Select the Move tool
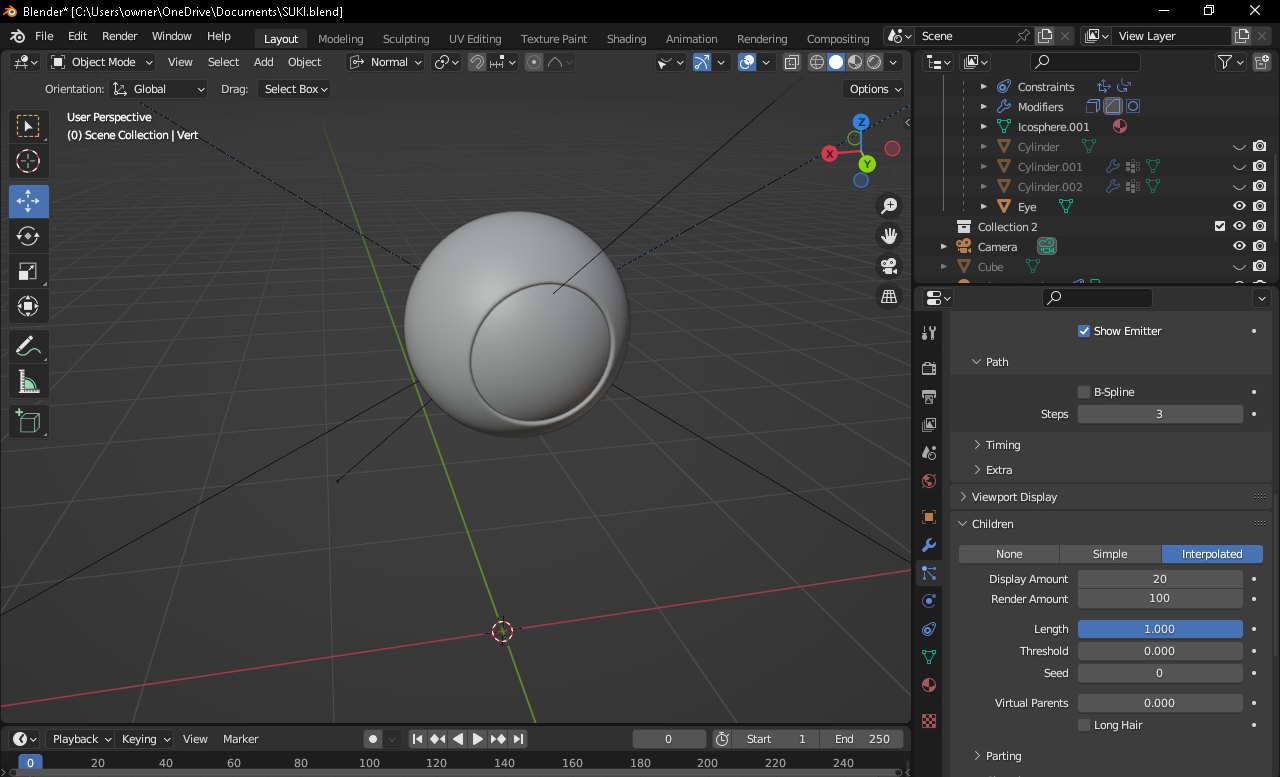This screenshot has width=1280, height=777. pos(28,201)
